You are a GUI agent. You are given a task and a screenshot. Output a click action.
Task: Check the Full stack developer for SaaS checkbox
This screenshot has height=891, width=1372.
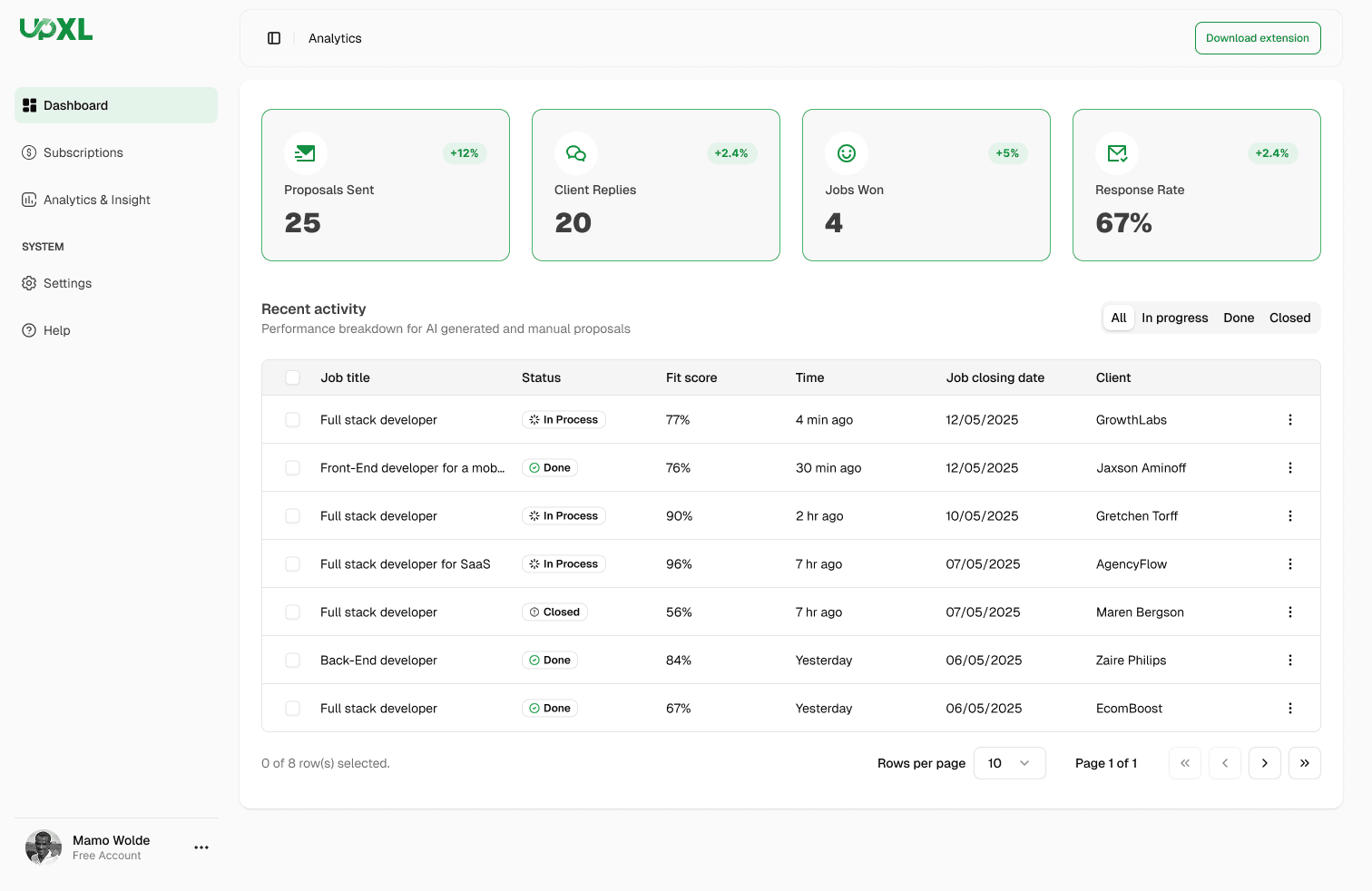point(292,563)
